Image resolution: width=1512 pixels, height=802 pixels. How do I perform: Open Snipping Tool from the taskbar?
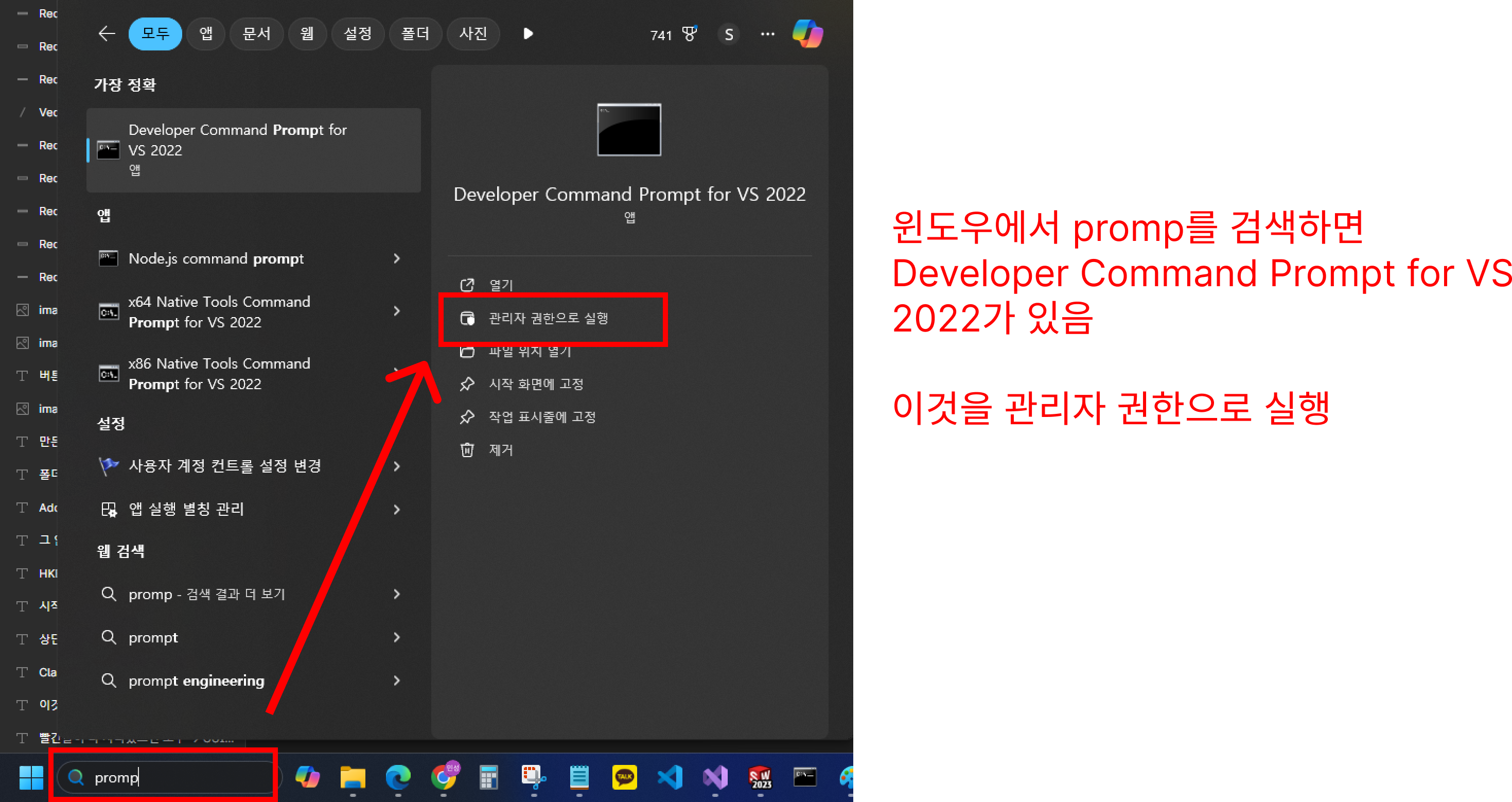(534, 777)
